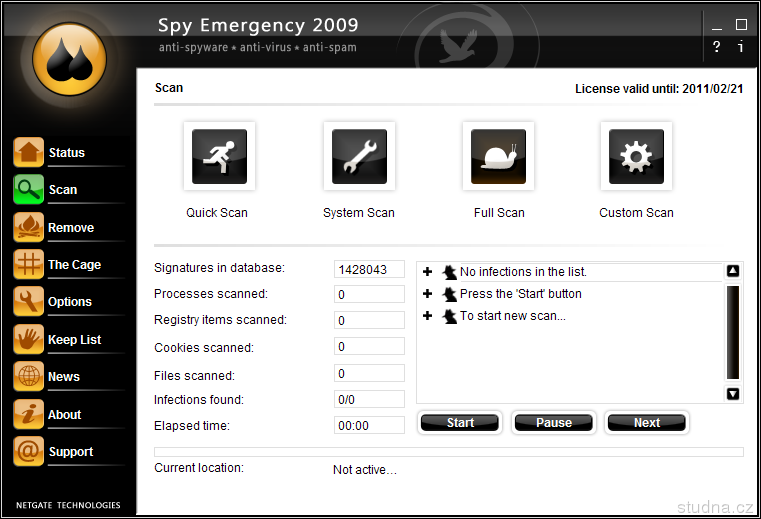
Task: Click the Keep List hand icon
Action: tap(28, 339)
